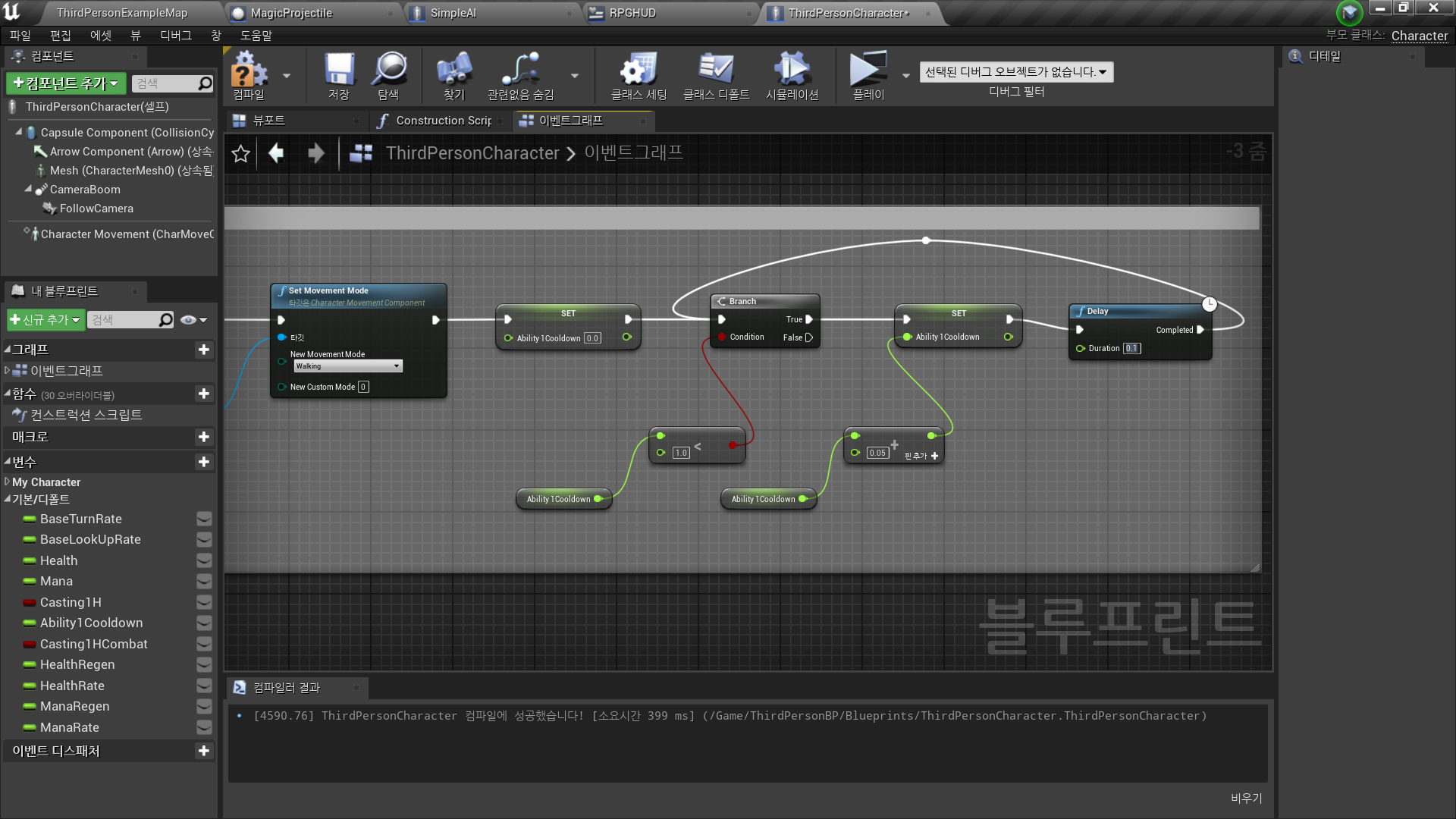Viewport: 1456px width, 819px height.
Task: Open the Find (찾기) binoculars tool
Action: point(453,71)
